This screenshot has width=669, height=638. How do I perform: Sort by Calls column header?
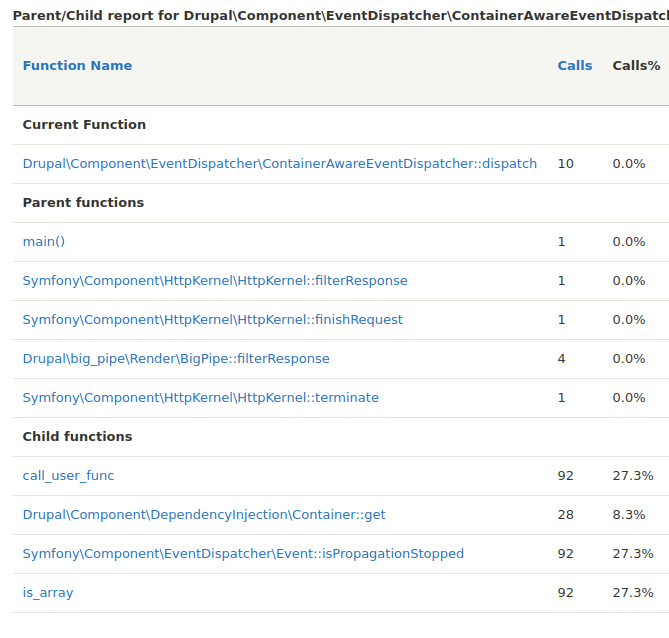[x=575, y=66]
